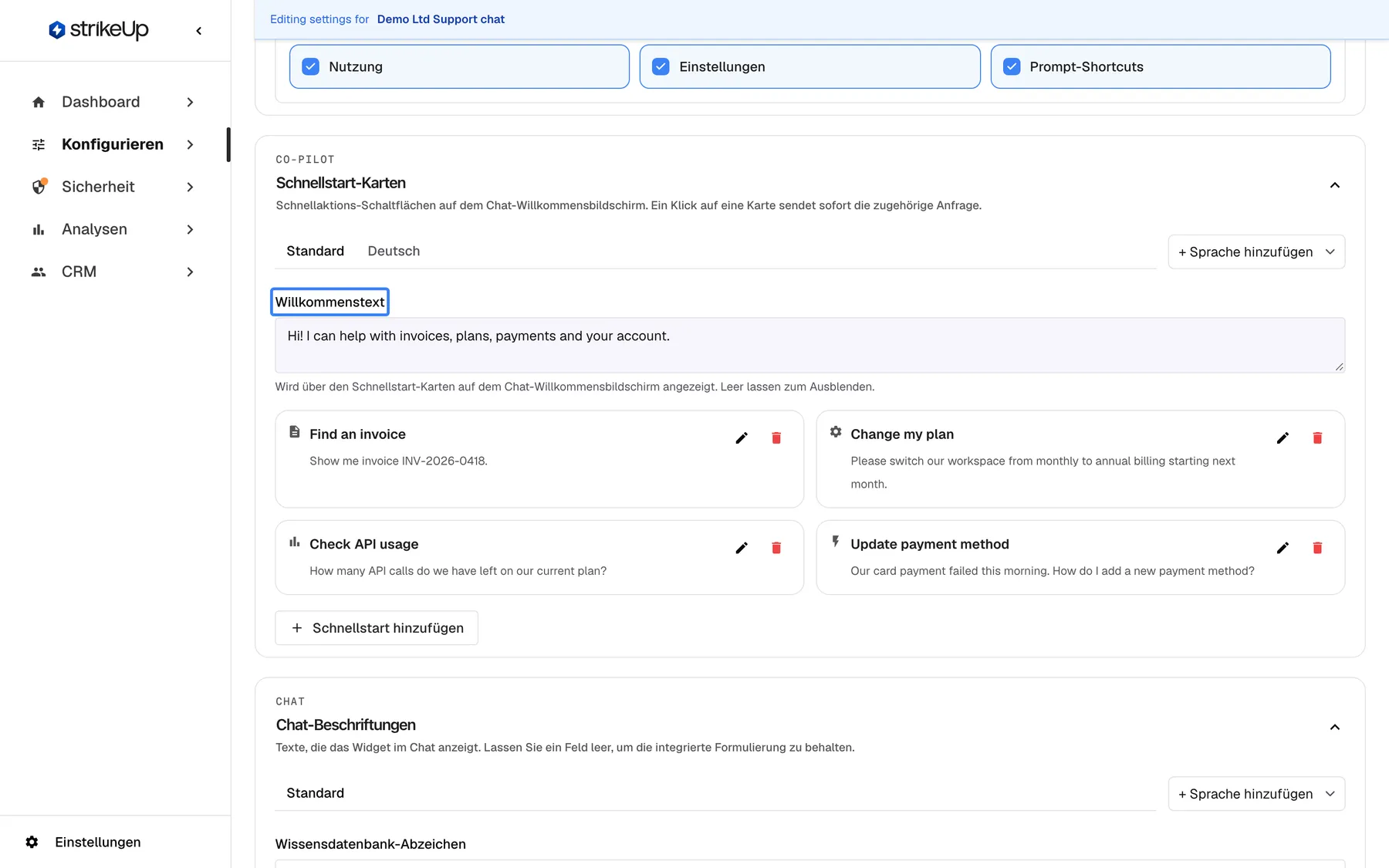1389x868 pixels.
Task: Uncheck the Prompt-Shortcuts checkbox
Action: 1012,66
